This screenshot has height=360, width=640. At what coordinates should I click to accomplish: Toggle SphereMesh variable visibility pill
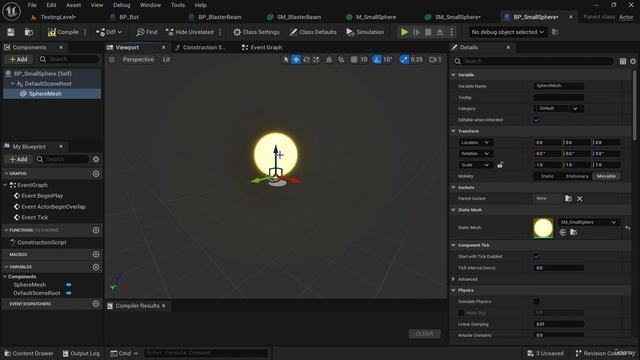69,285
